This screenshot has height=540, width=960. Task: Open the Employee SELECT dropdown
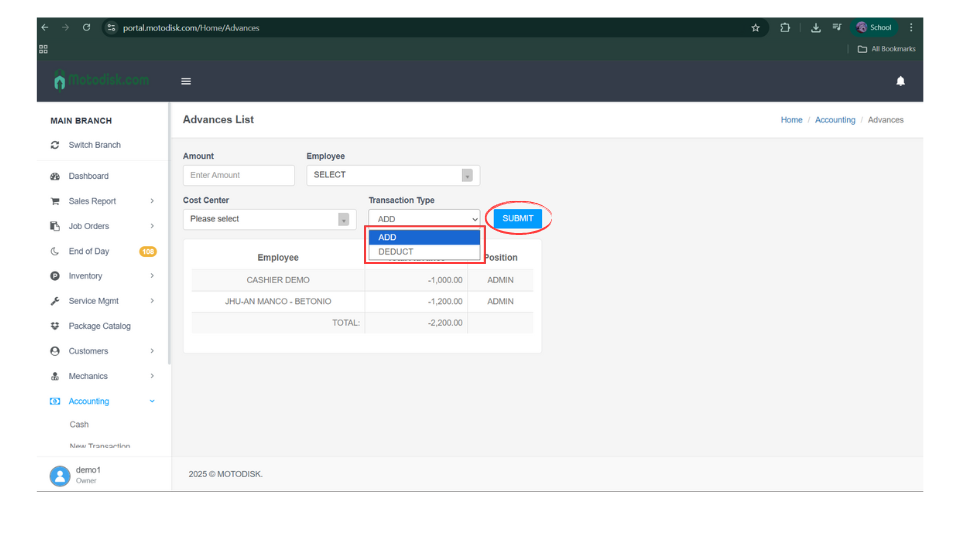393,175
